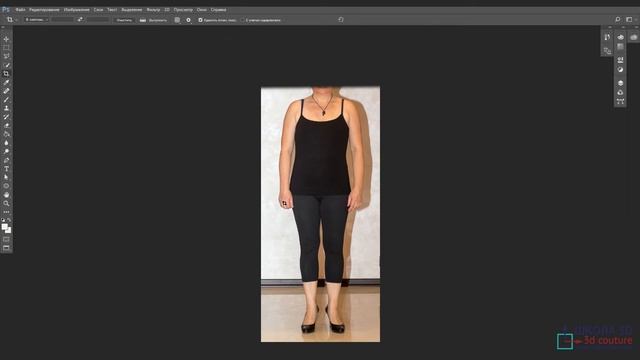Image resolution: width=640 pixels, height=360 pixels.
Task: Select the Hand tool
Action: tap(6, 195)
